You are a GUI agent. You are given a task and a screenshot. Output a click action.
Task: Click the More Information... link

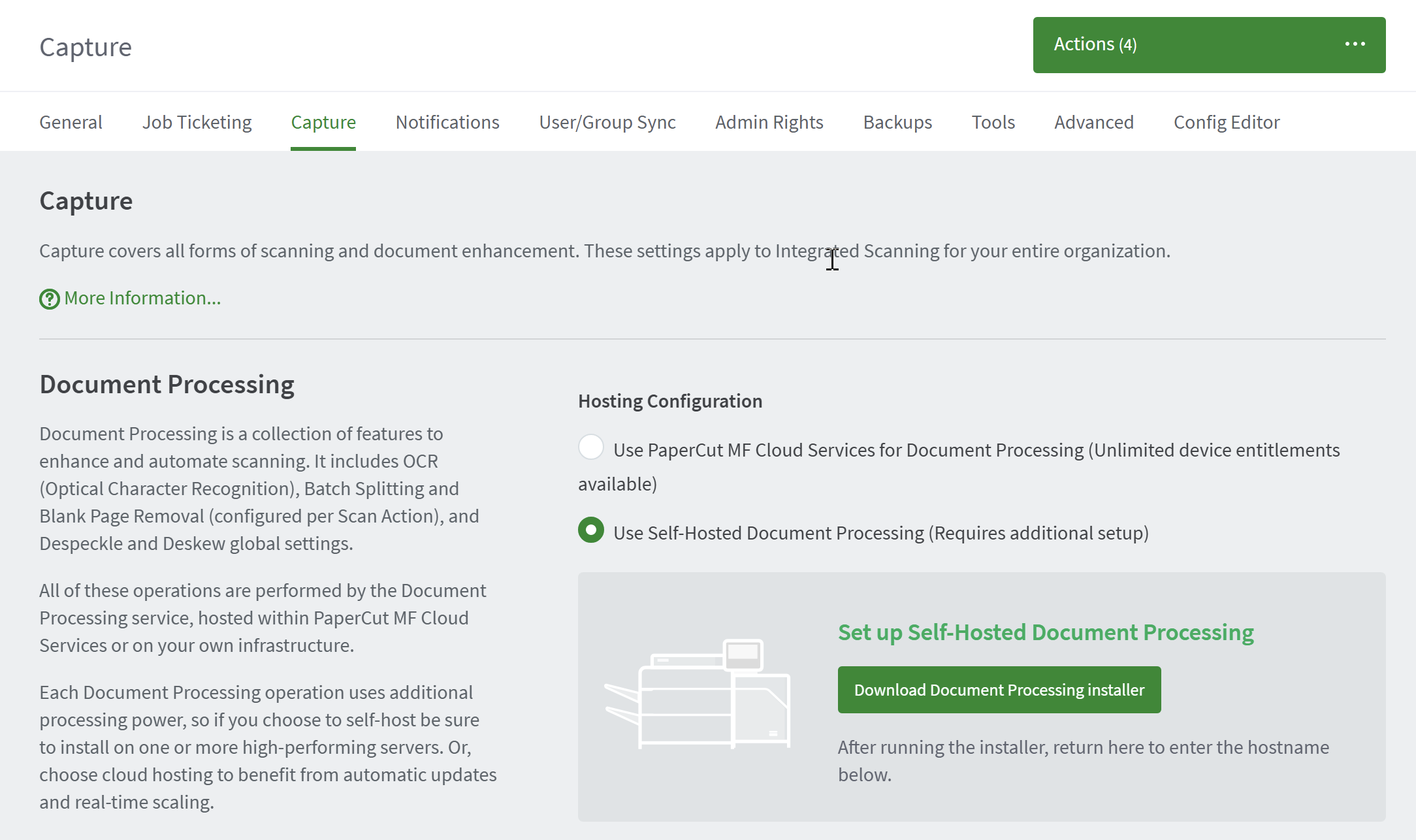tap(142, 298)
